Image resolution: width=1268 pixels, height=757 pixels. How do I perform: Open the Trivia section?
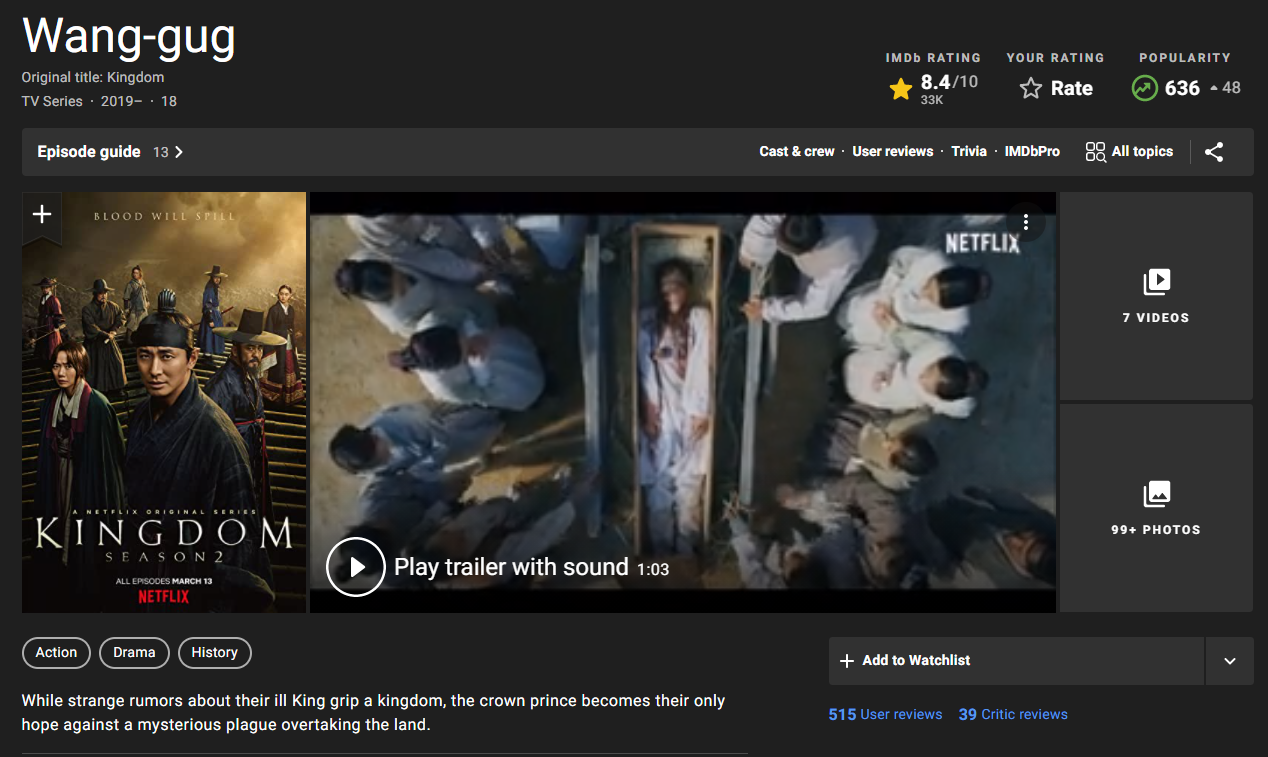tap(969, 152)
